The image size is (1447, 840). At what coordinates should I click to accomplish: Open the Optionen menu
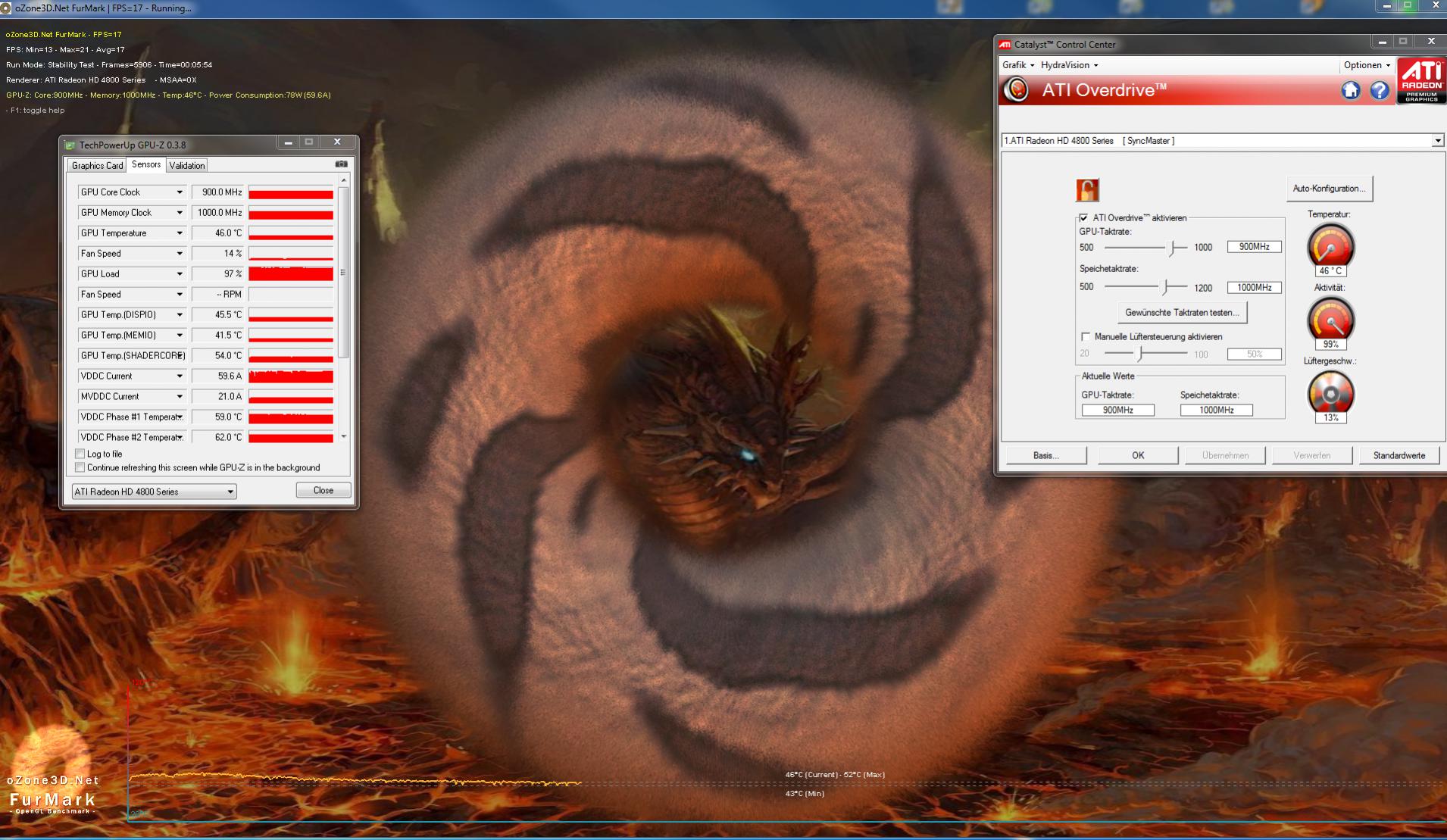pos(1367,65)
